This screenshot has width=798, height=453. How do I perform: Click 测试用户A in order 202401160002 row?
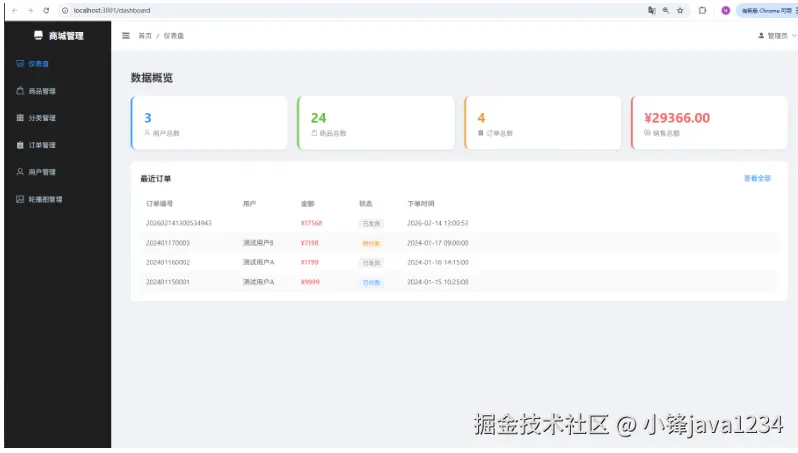click(x=258, y=262)
